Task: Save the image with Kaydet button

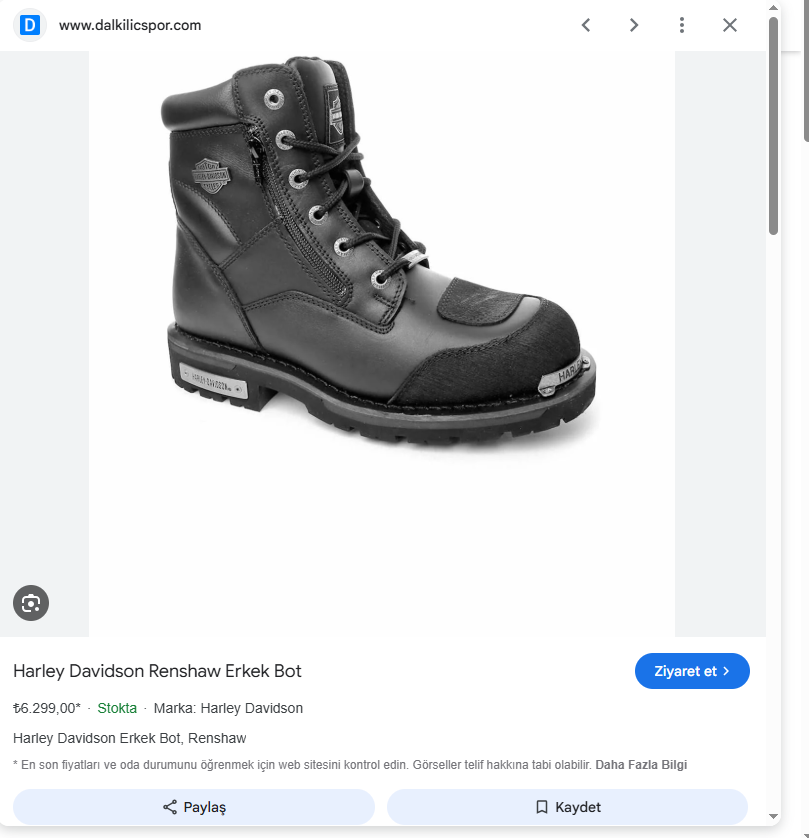Action: [567, 807]
